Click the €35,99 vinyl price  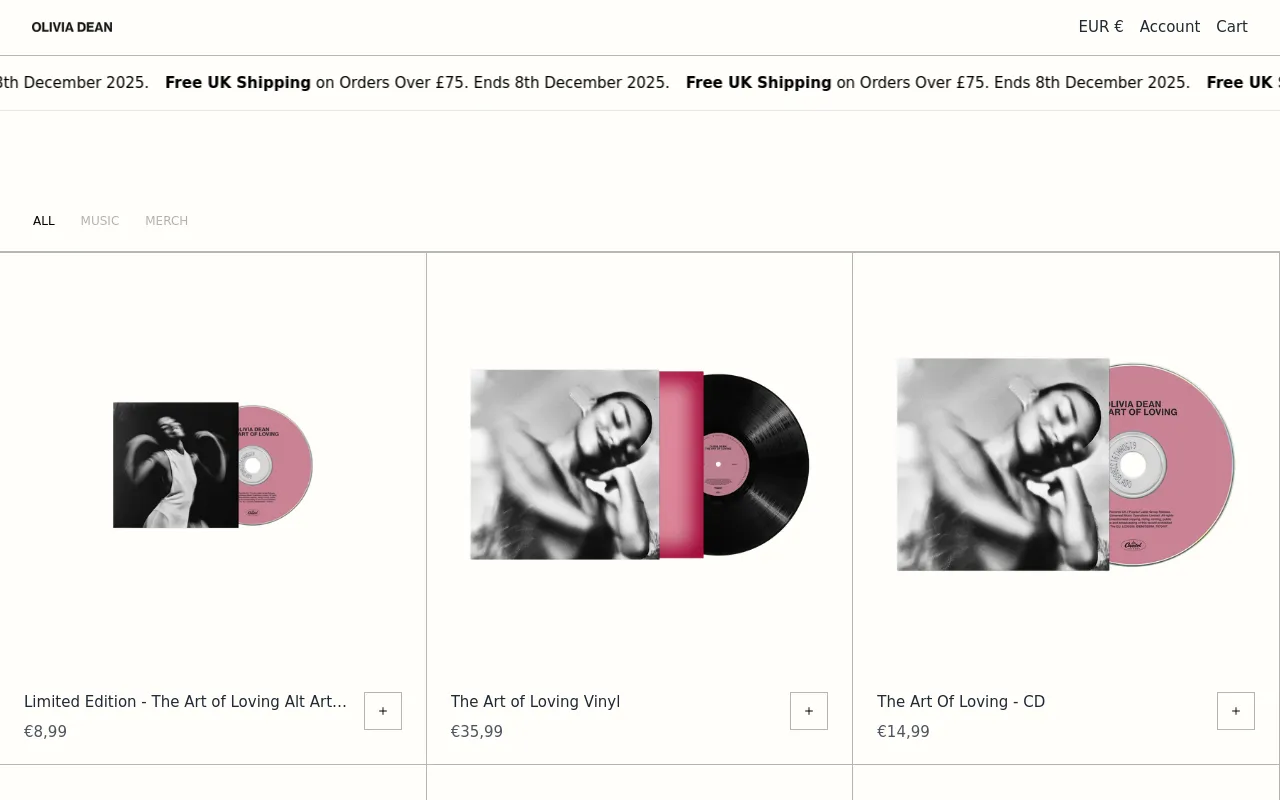[x=476, y=732]
